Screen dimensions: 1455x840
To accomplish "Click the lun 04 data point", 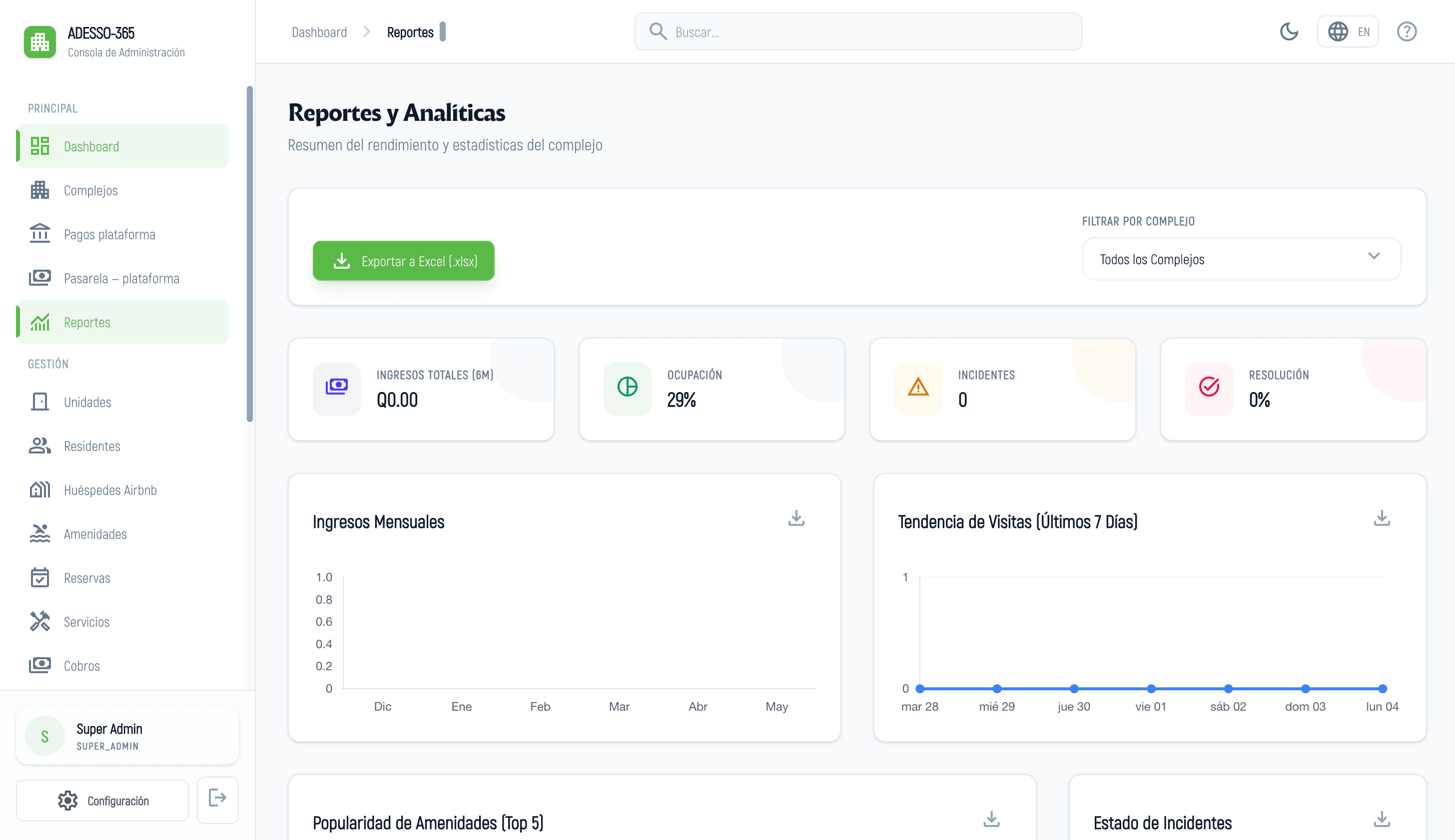I will [x=1382, y=688].
